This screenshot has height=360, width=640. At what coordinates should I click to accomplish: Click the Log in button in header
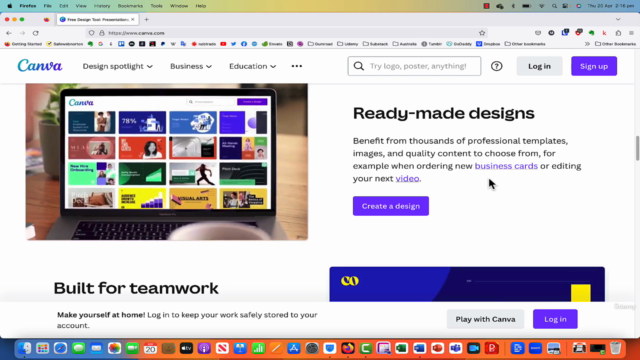coord(539,66)
